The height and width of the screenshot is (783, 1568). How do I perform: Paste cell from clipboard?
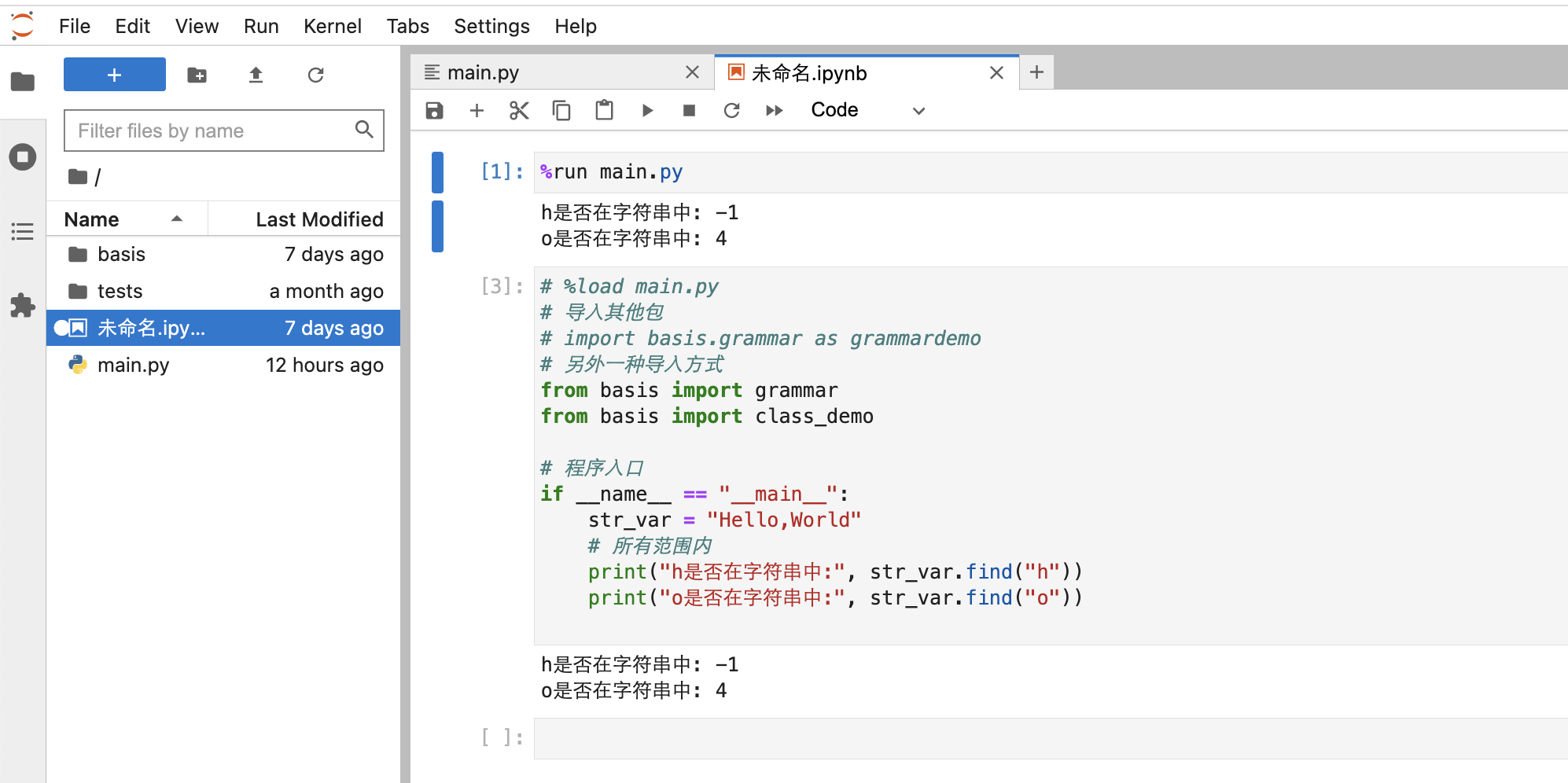604,111
